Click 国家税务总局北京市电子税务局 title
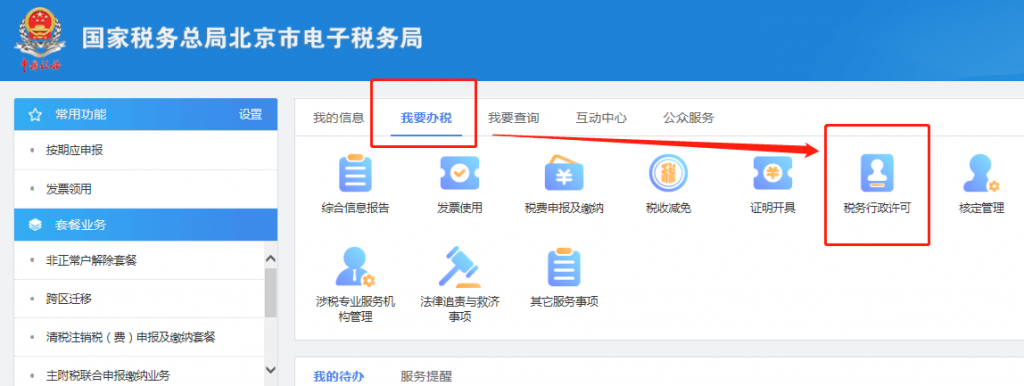 click(x=252, y=39)
